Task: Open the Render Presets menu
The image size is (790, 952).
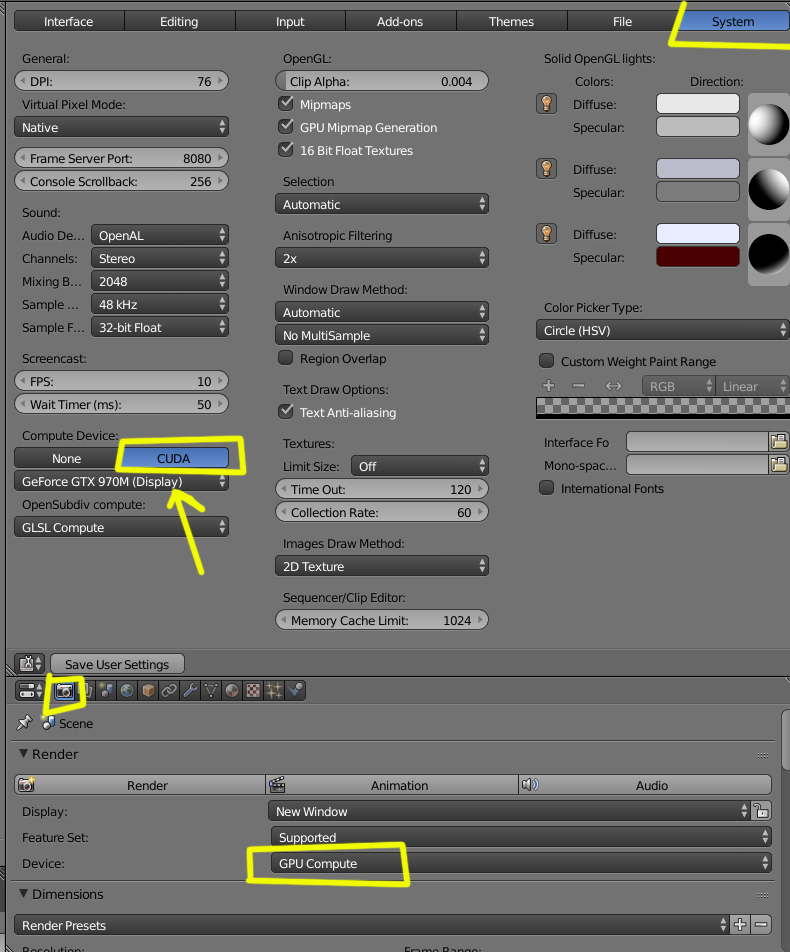Action: point(372,925)
